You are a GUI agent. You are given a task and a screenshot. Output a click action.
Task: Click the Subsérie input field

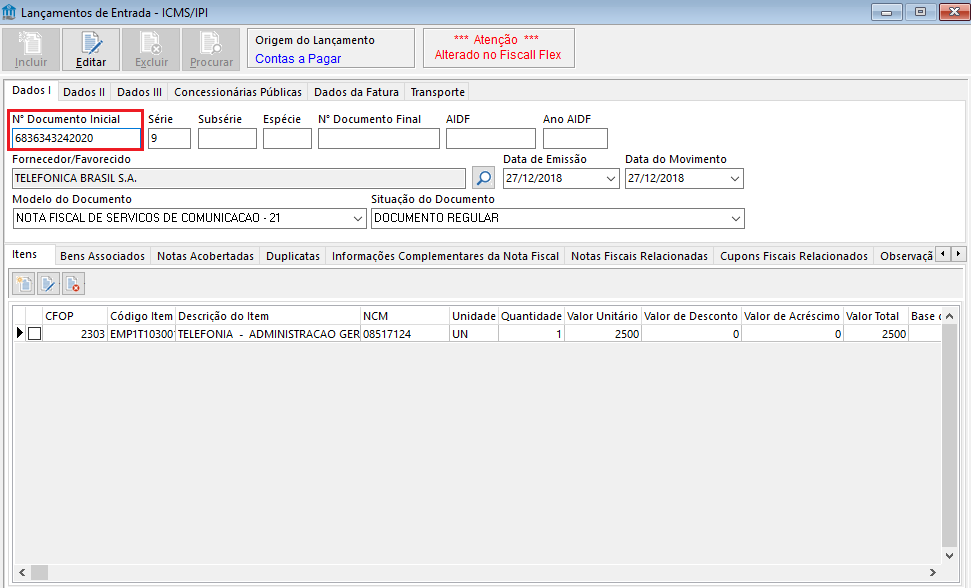point(227,138)
